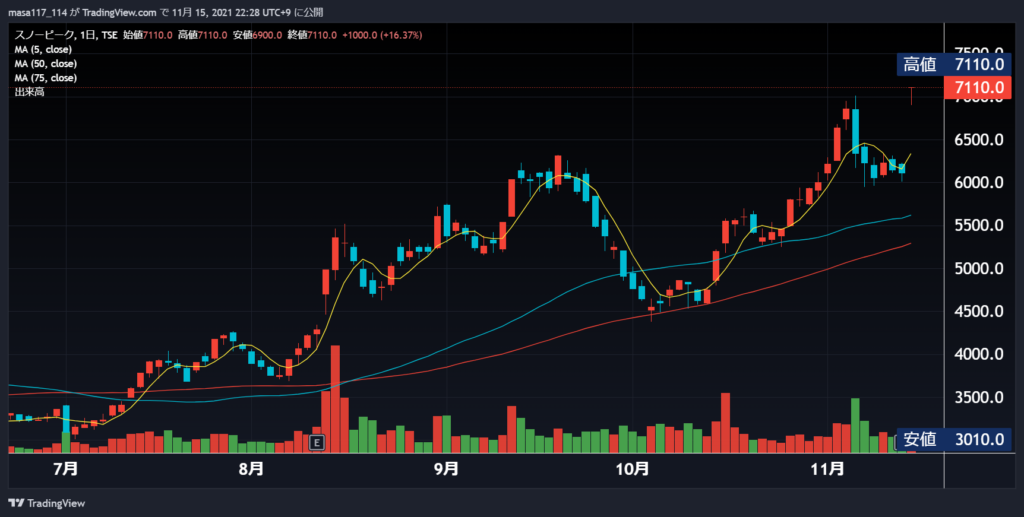Click the TradingView.com text in header
Image resolution: width=1024 pixels, height=517 pixels.
pos(120,12)
